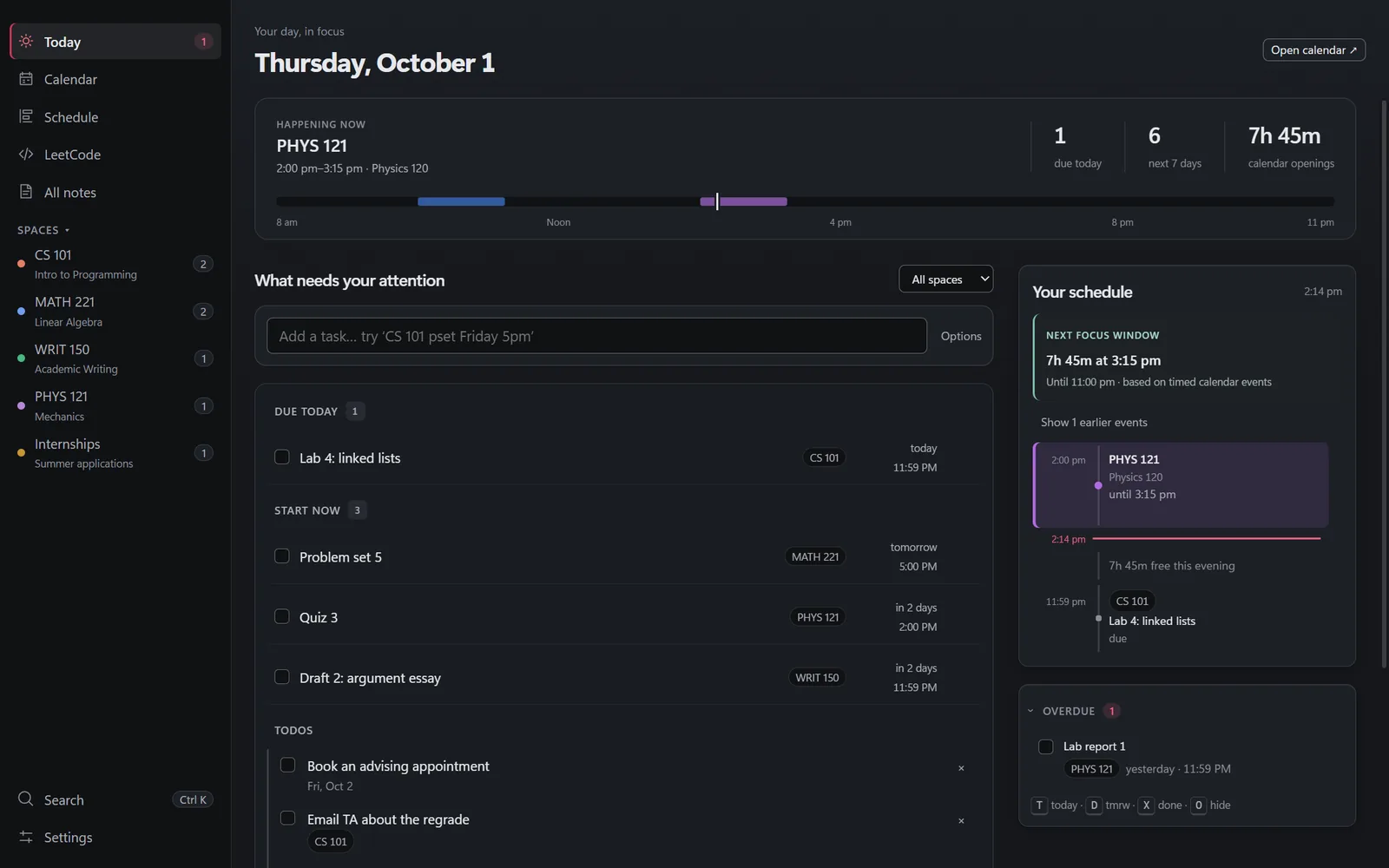Image resolution: width=1389 pixels, height=868 pixels.
Task: Click the blue event bar on timeline
Action: (461, 201)
